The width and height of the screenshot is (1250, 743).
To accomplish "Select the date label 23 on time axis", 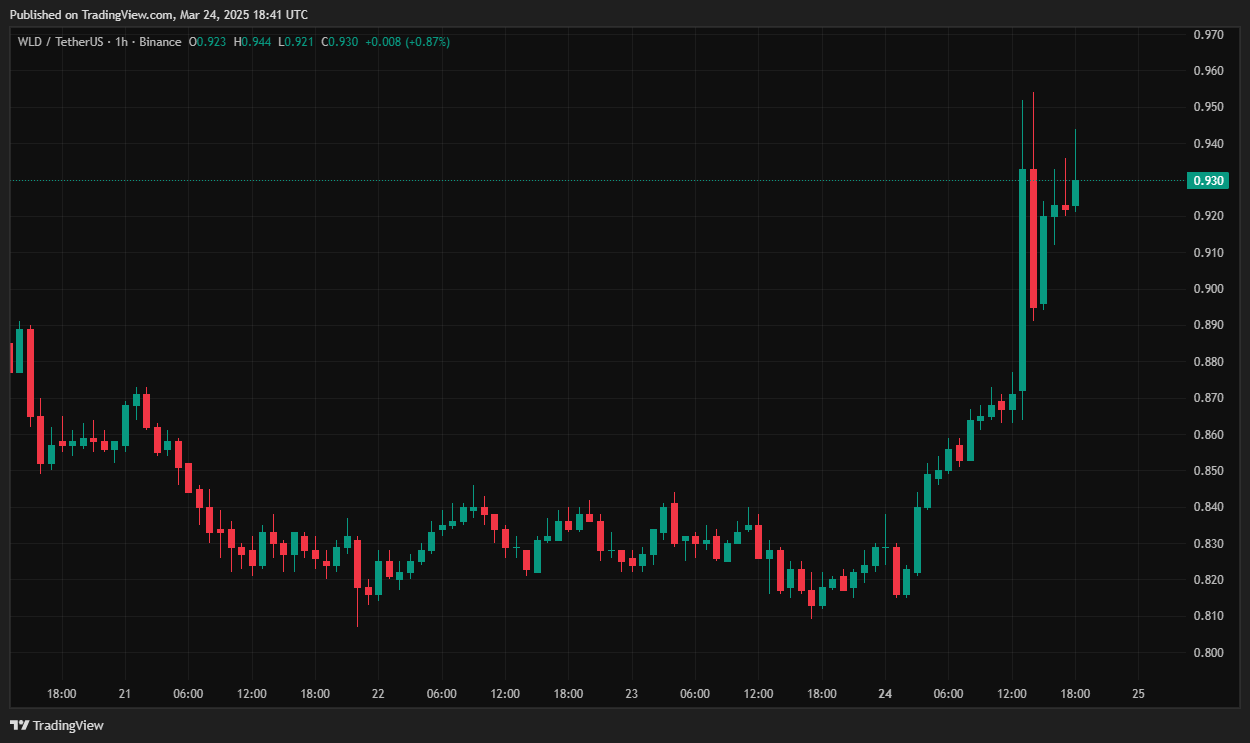I will [631, 693].
